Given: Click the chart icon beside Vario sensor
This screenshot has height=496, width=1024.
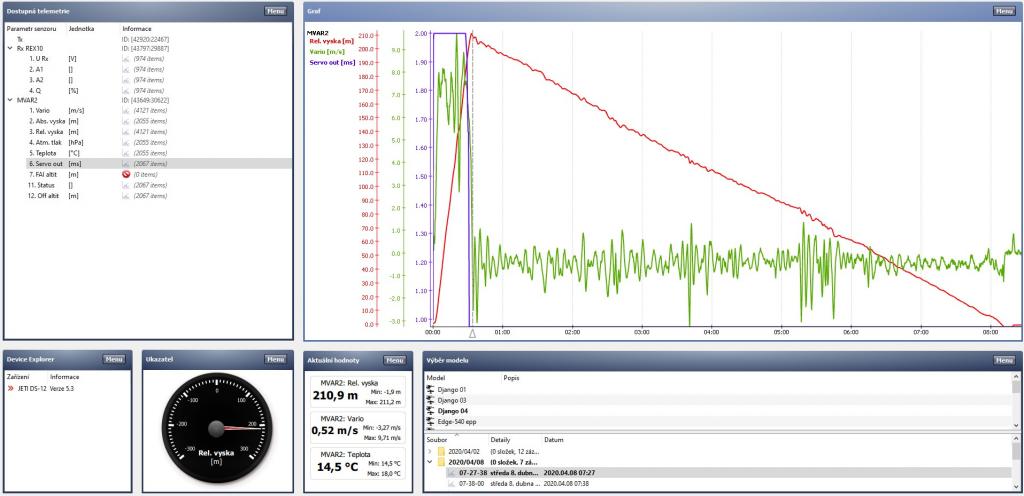Looking at the screenshot, I should pos(126,110).
